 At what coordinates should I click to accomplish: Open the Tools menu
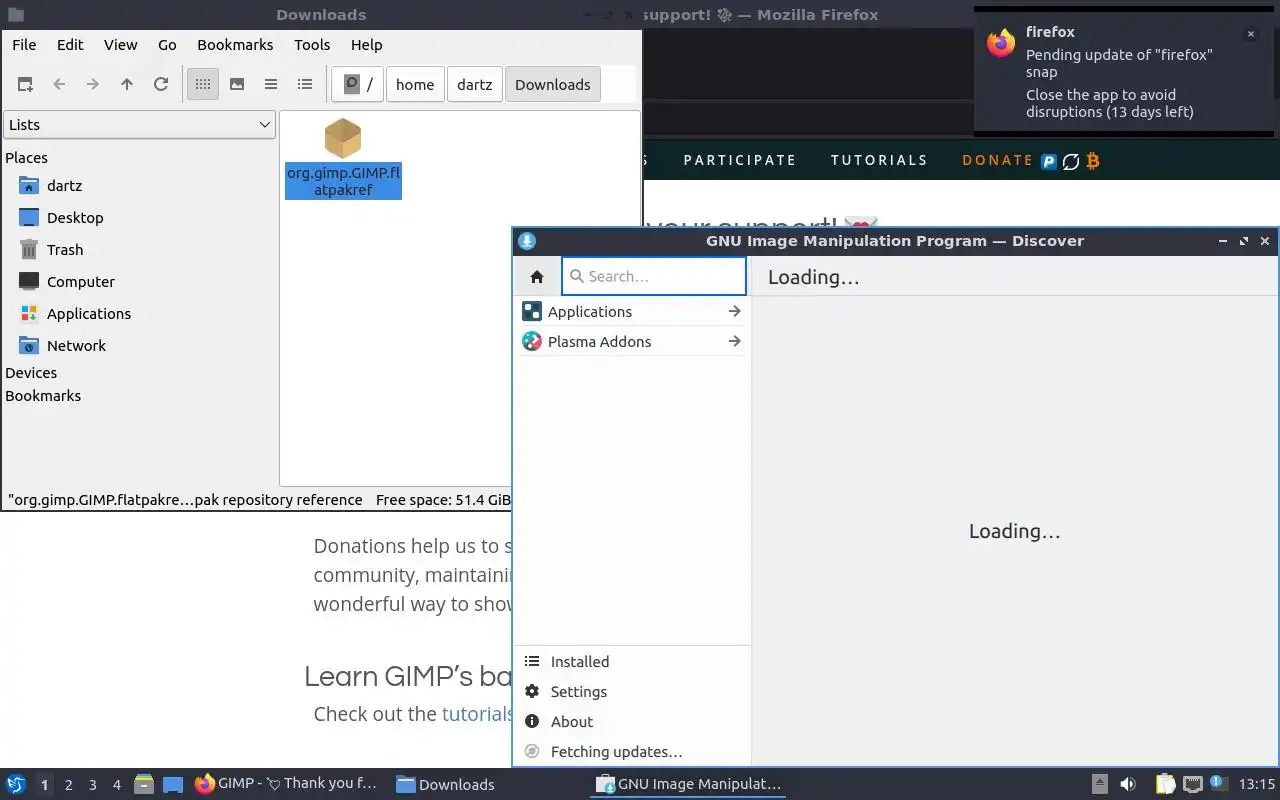coord(312,45)
